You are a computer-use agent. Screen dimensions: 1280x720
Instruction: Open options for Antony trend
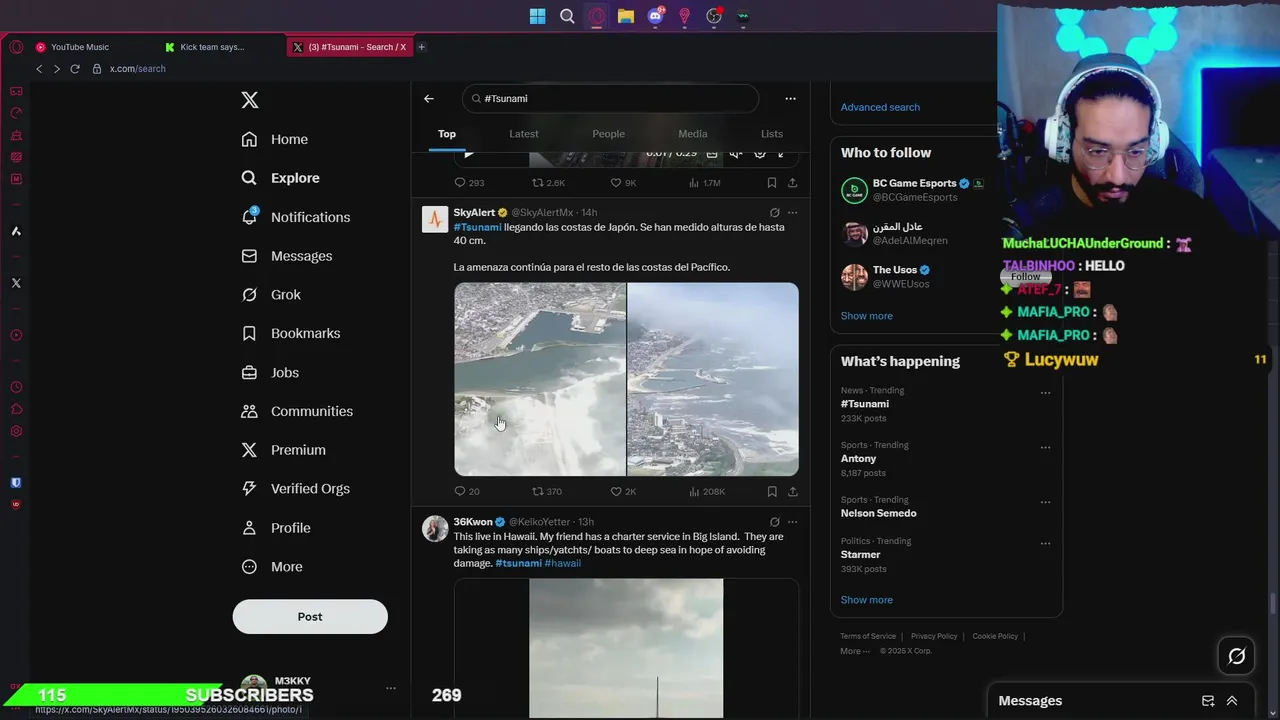1045,447
